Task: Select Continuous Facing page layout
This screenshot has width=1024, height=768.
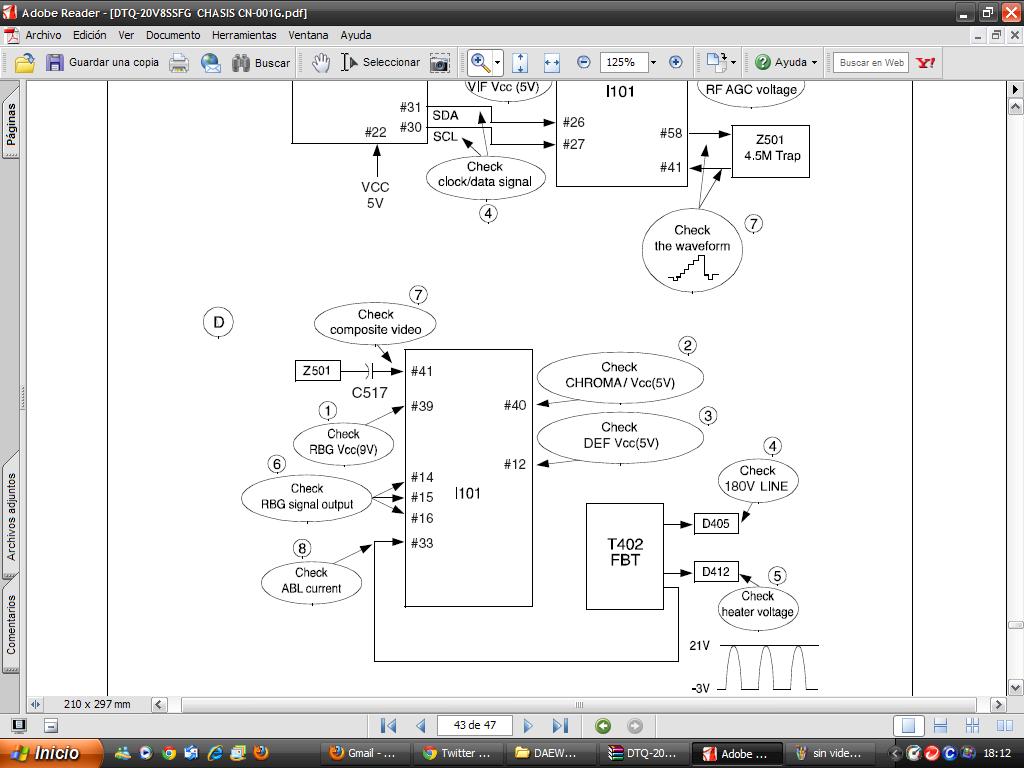Action: [x=972, y=726]
